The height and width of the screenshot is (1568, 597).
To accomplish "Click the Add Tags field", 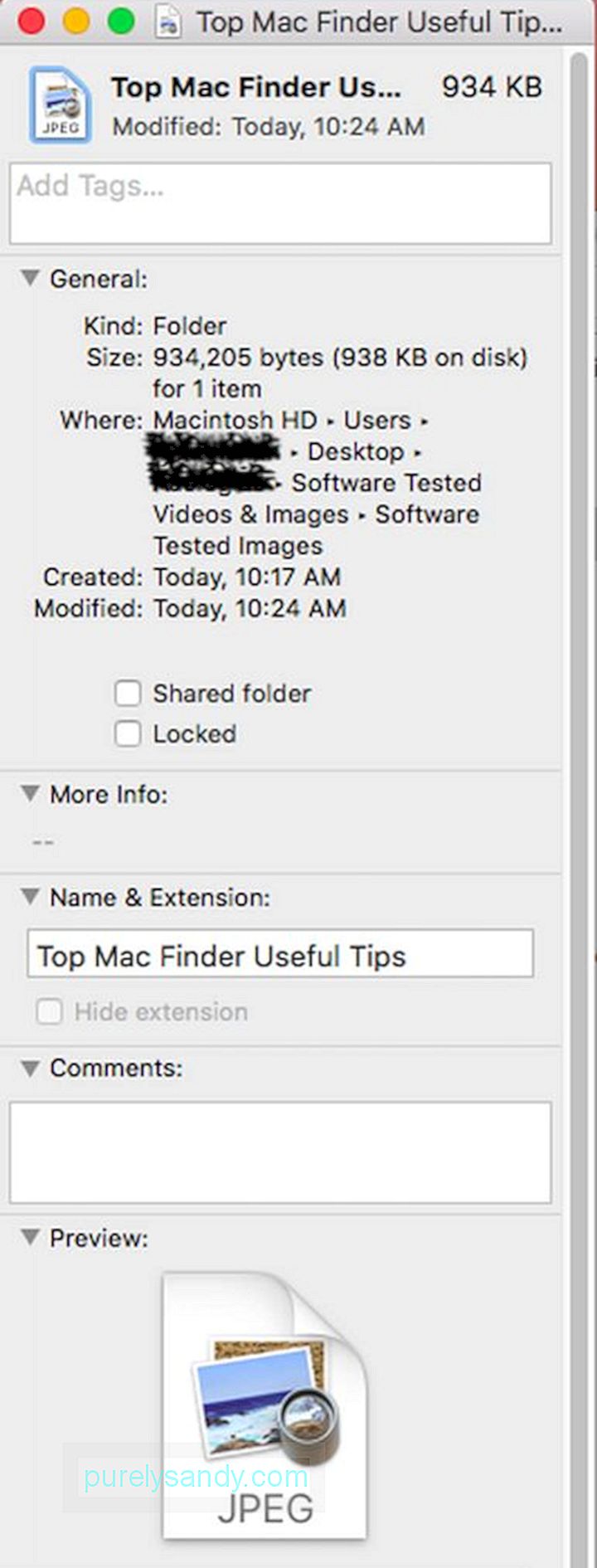I will point(280,203).
